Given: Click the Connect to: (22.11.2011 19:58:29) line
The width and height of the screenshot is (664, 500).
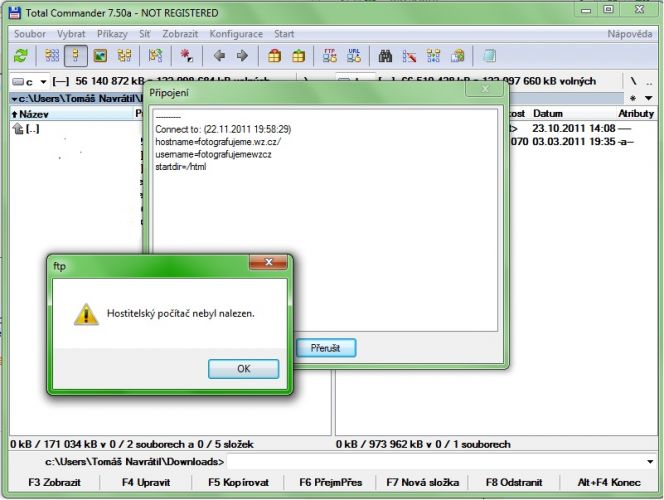Looking at the screenshot, I should pos(223,129).
